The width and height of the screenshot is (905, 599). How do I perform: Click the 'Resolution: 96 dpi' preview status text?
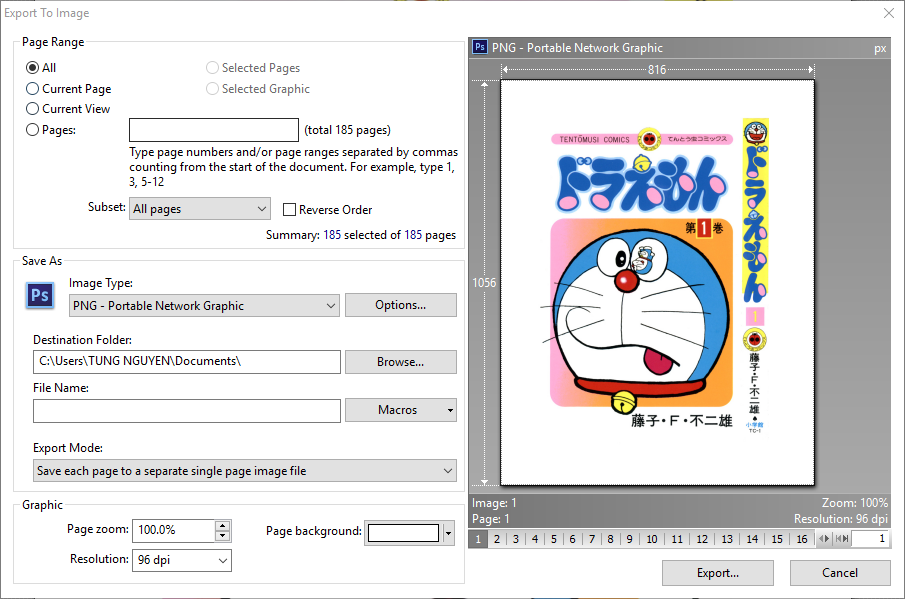[841, 519]
